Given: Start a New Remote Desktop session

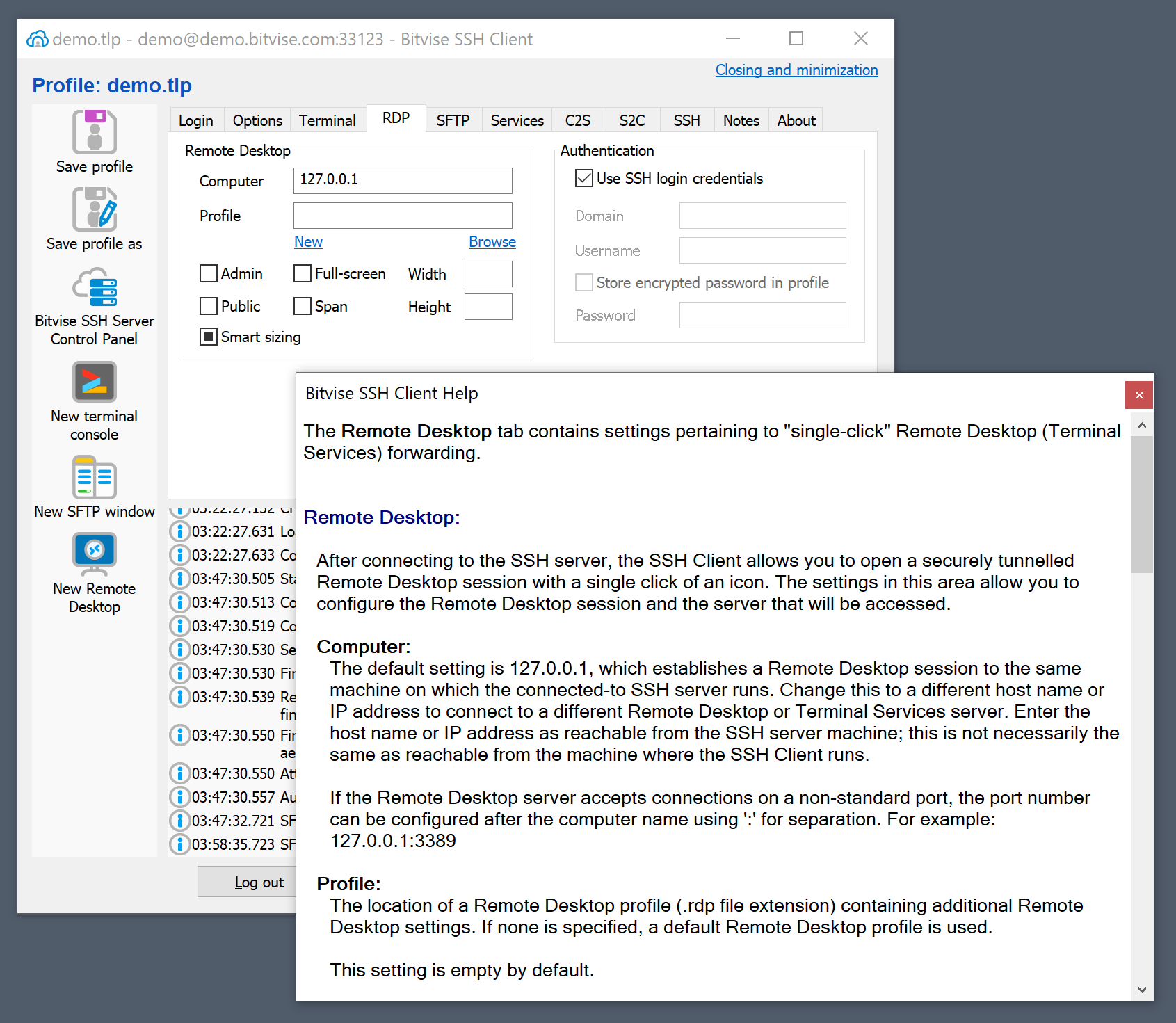Looking at the screenshot, I should pyautogui.click(x=95, y=554).
